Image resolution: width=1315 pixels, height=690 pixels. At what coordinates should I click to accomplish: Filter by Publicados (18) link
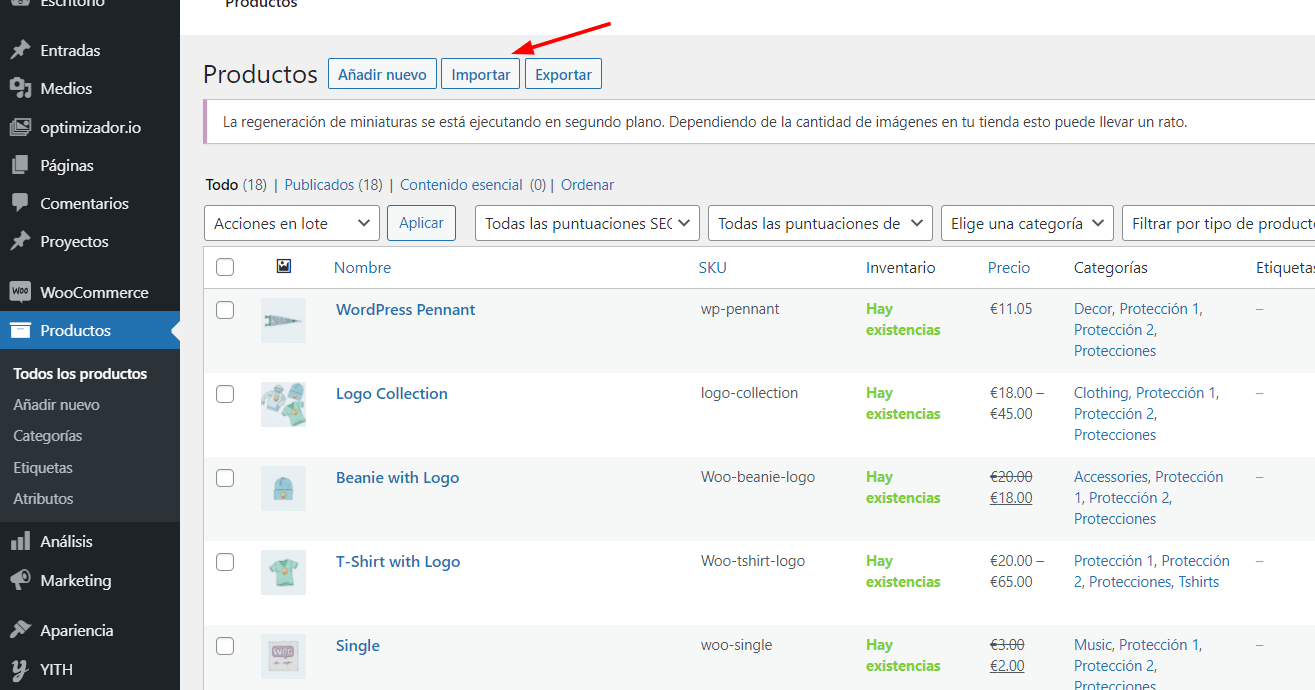pyautogui.click(x=334, y=185)
